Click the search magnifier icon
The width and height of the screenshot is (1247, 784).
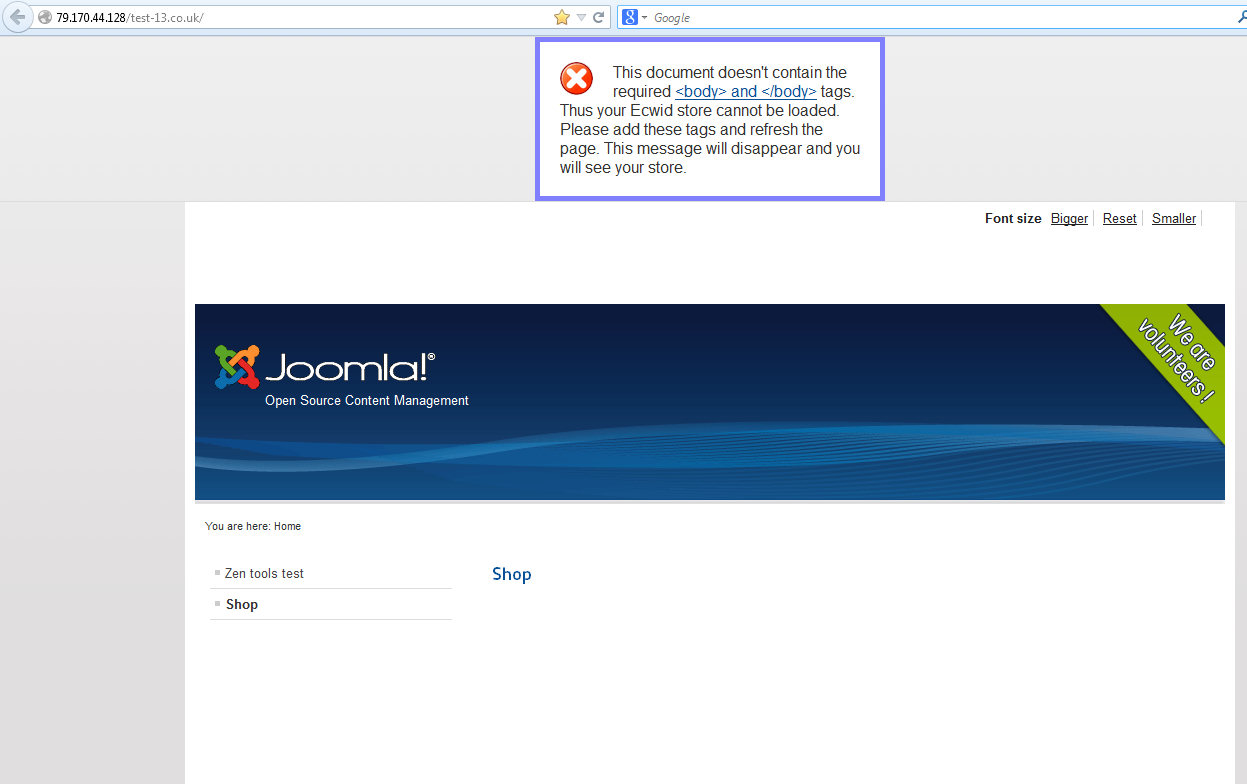[1242, 17]
